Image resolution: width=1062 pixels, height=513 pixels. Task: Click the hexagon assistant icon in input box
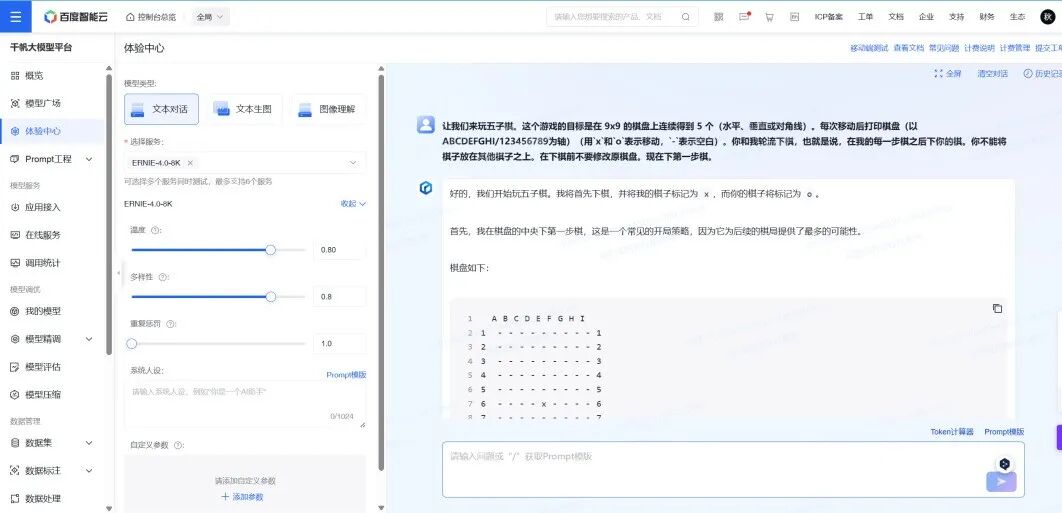pyautogui.click(x=1004, y=464)
